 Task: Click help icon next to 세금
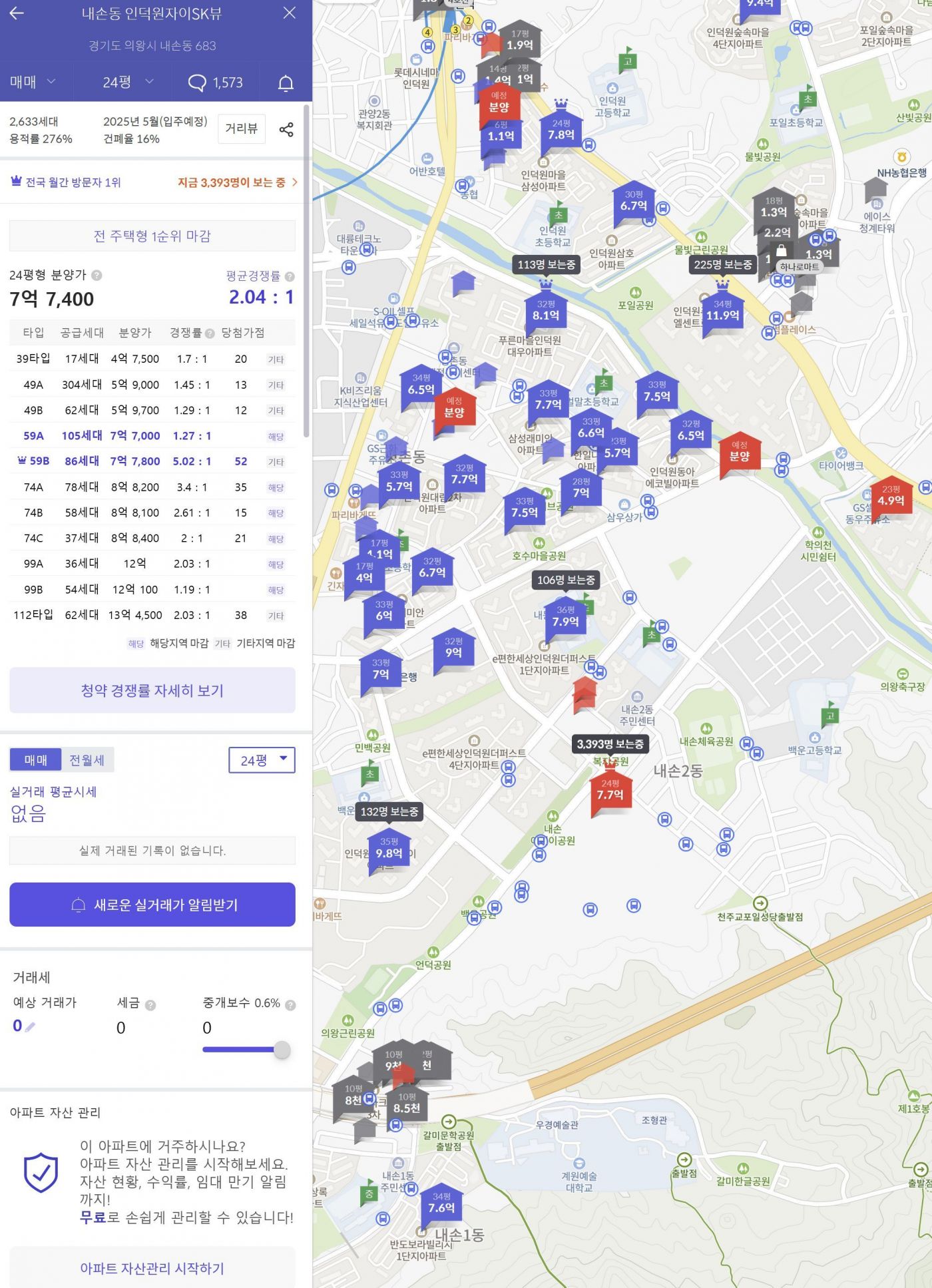coord(150,1005)
